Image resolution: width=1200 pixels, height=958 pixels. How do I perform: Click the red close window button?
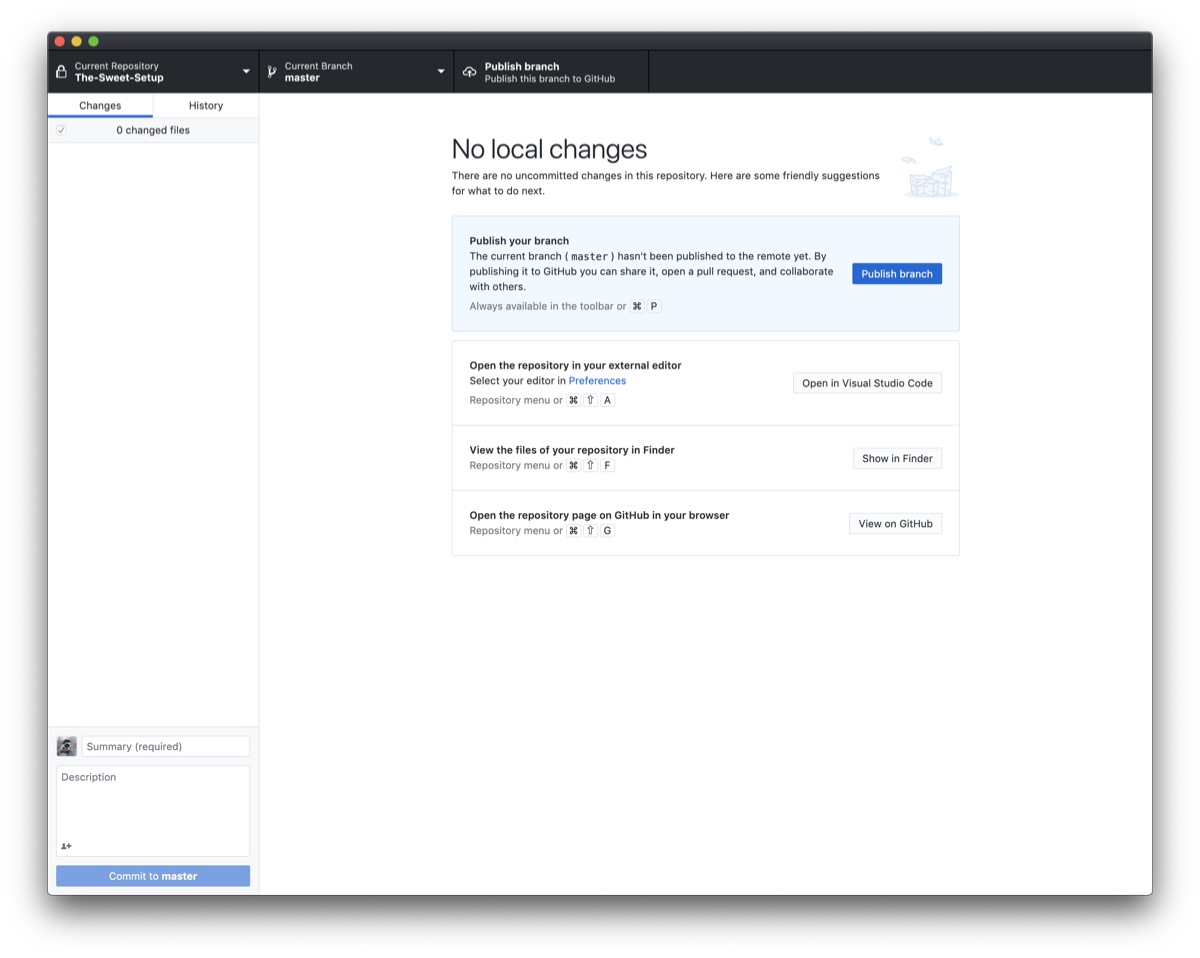coord(60,41)
